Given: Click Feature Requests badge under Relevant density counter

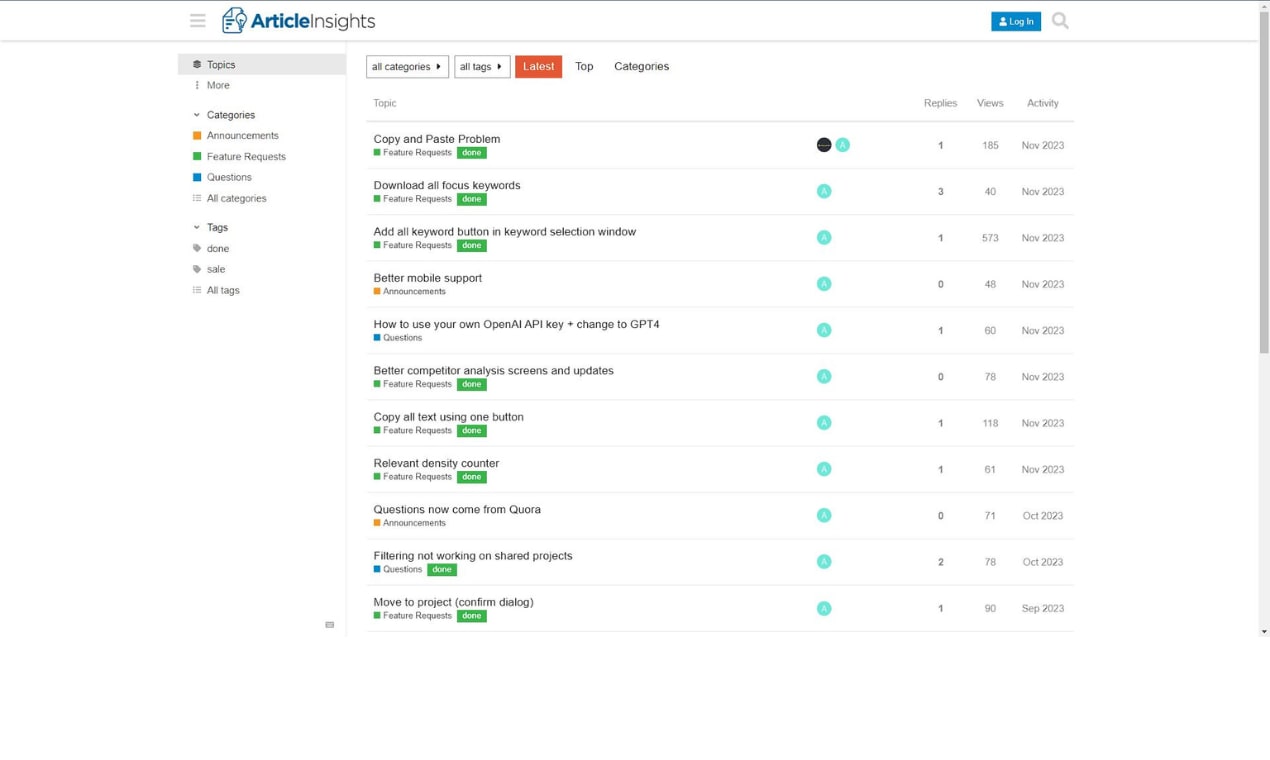Looking at the screenshot, I should pyautogui.click(x=413, y=477).
